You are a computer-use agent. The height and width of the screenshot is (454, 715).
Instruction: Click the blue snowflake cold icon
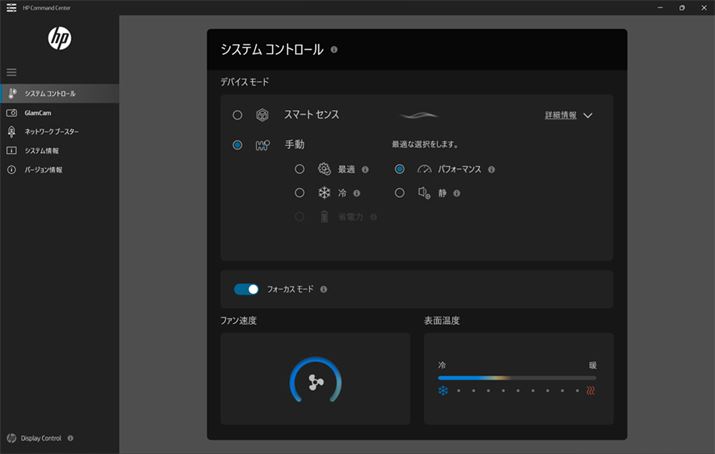443,391
